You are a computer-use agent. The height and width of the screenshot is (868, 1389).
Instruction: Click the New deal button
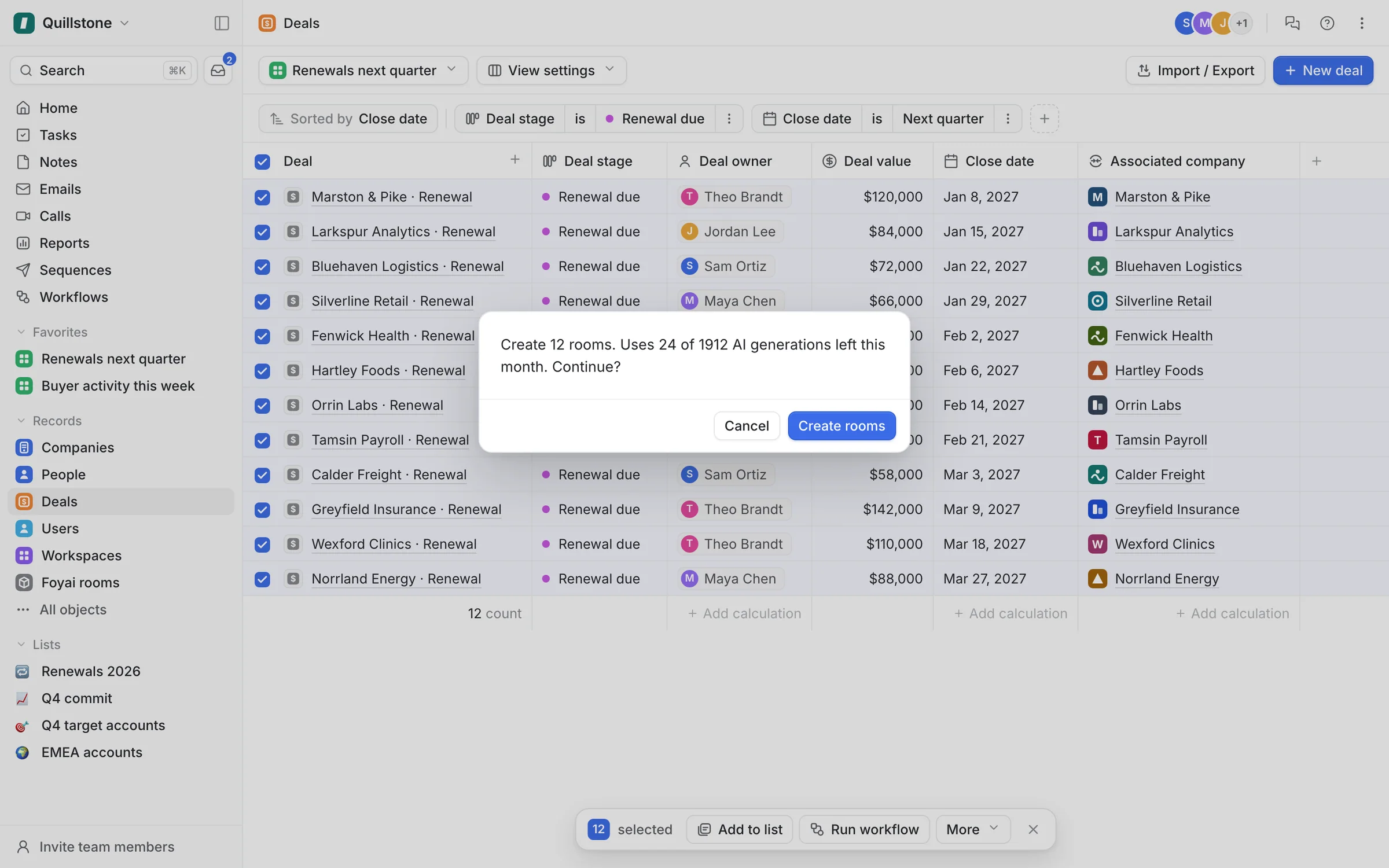click(1323, 71)
